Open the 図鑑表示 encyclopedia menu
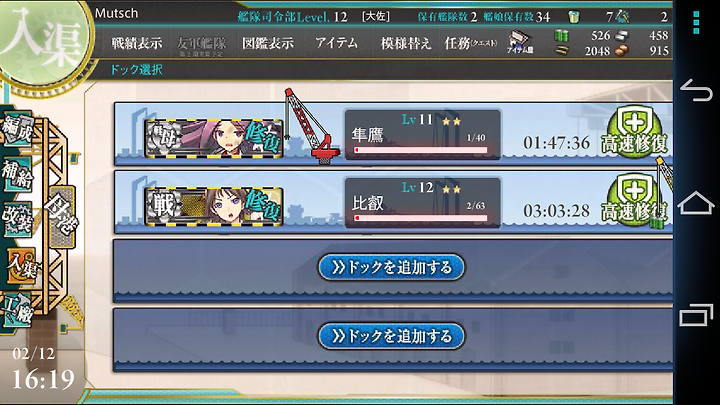This screenshot has width=720, height=405. click(x=268, y=43)
